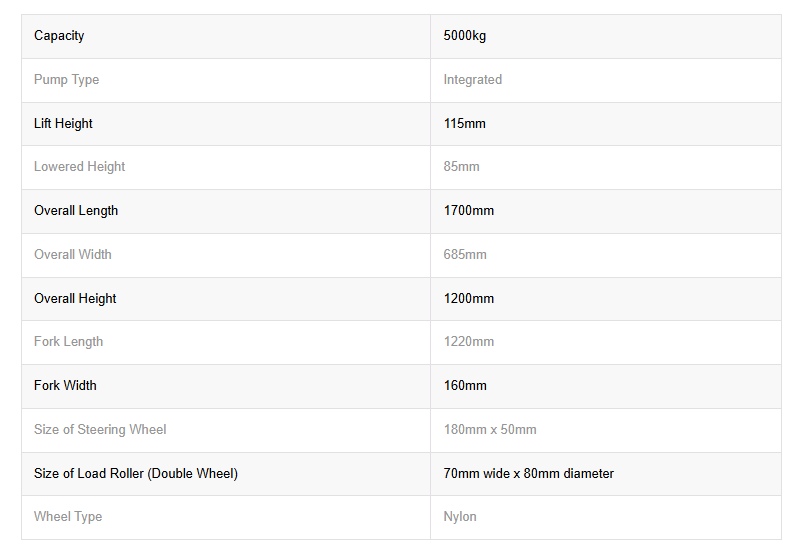The width and height of the screenshot is (802, 557).
Task: Select the 115mm lift height value
Action: [464, 124]
